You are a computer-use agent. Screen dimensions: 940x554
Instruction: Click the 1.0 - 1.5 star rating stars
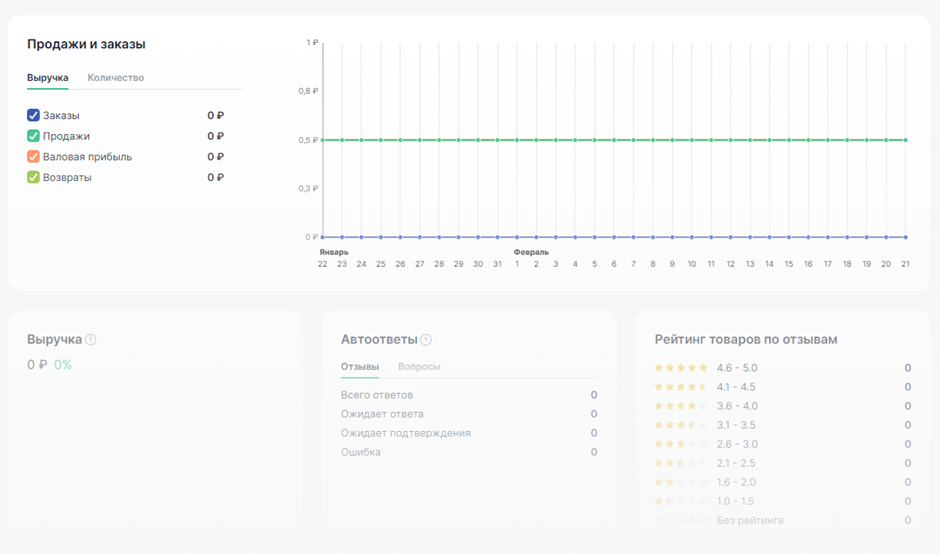coord(680,501)
